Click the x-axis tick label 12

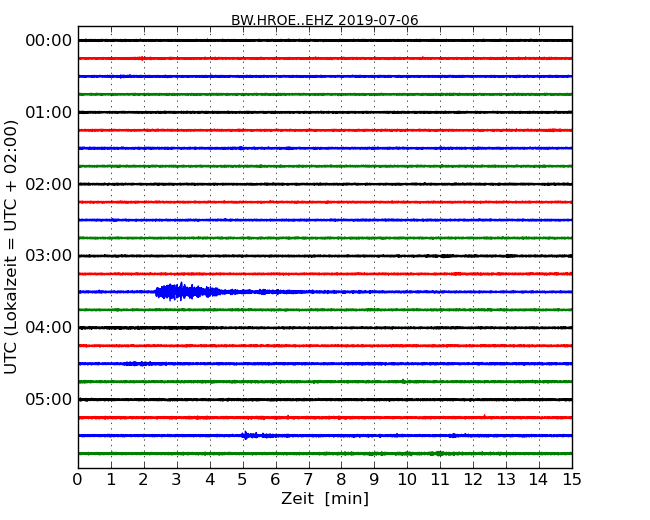pos(473,480)
